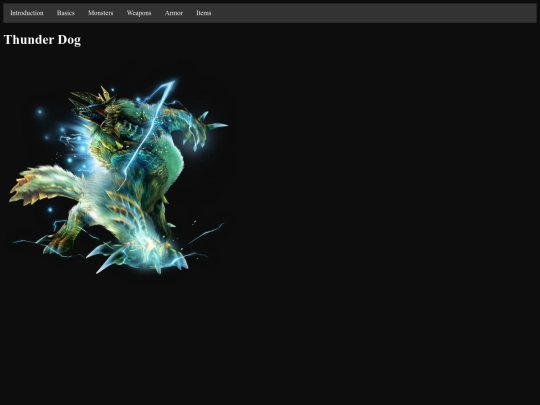Click the Thunder Dog heading
This screenshot has height=405, width=540.
(x=42, y=40)
